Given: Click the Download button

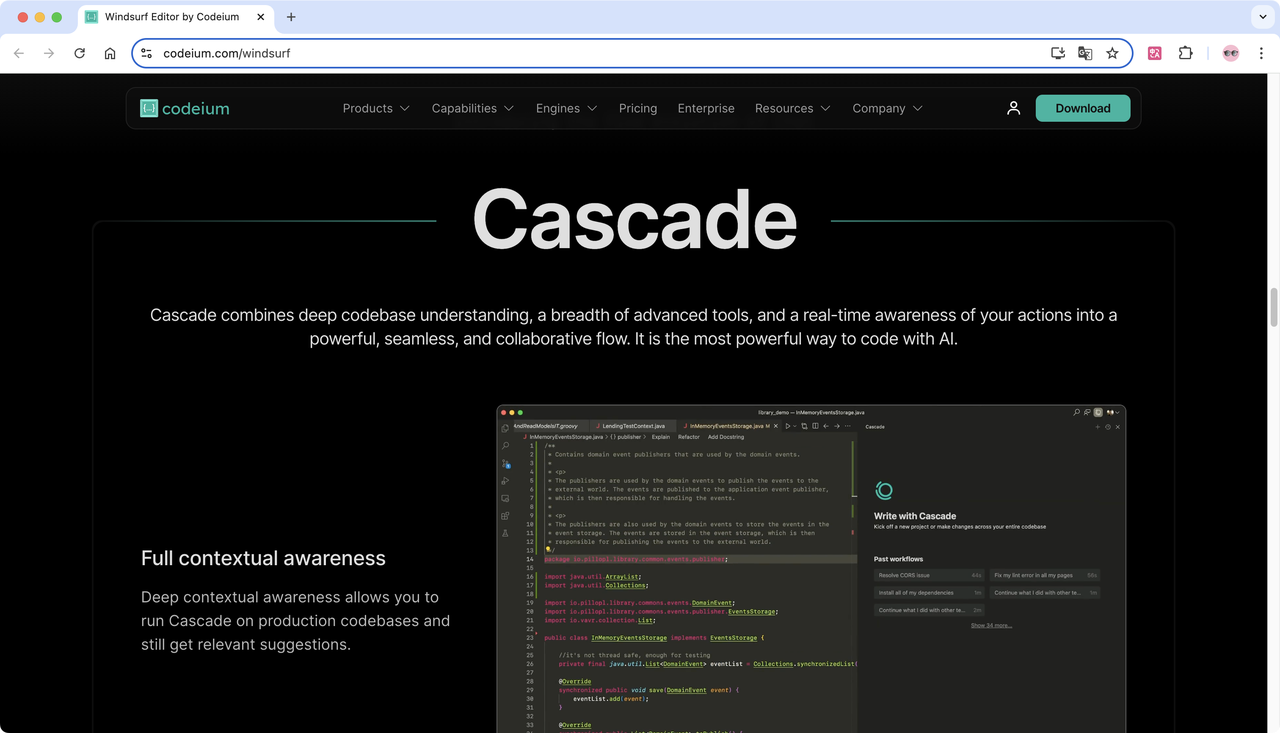Looking at the screenshot, I should click(1083, 108).
